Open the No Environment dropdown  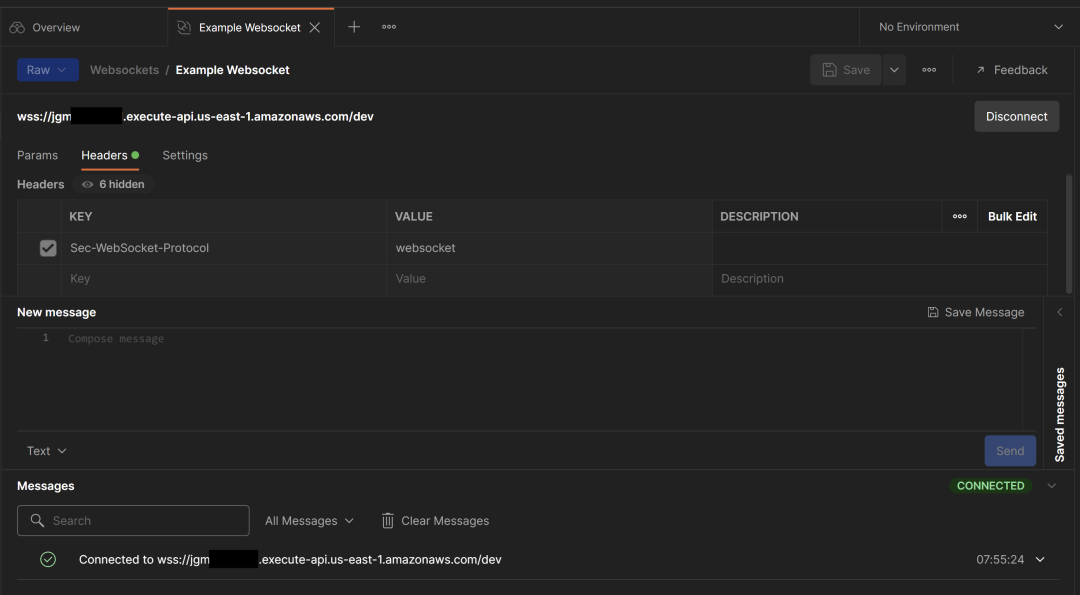(970, 27)
